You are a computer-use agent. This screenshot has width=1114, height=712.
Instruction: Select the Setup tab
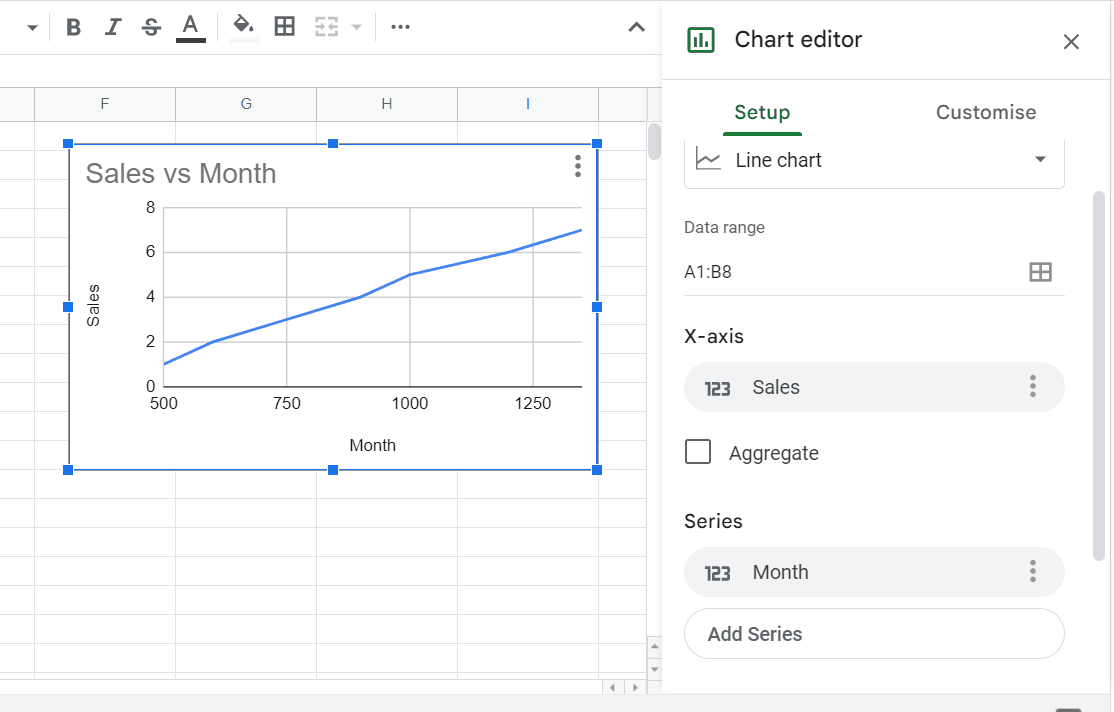(761, 112)
